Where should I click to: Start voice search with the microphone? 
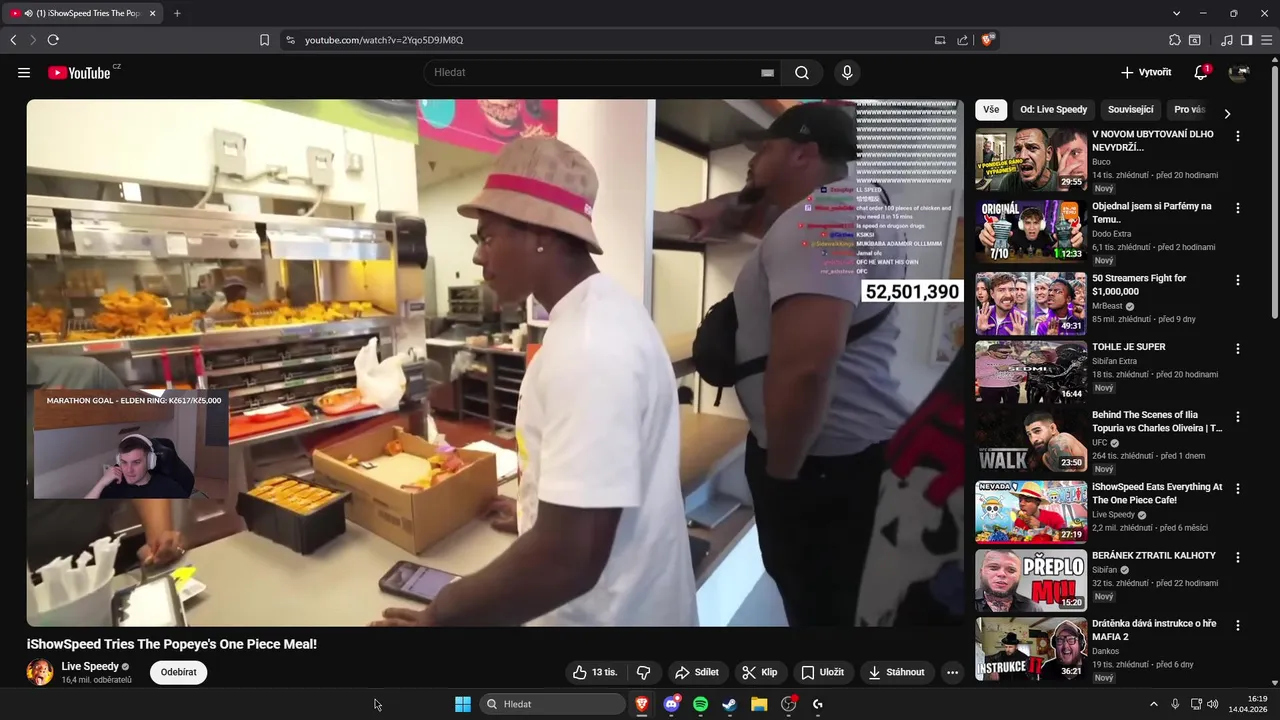coord(847,72)
